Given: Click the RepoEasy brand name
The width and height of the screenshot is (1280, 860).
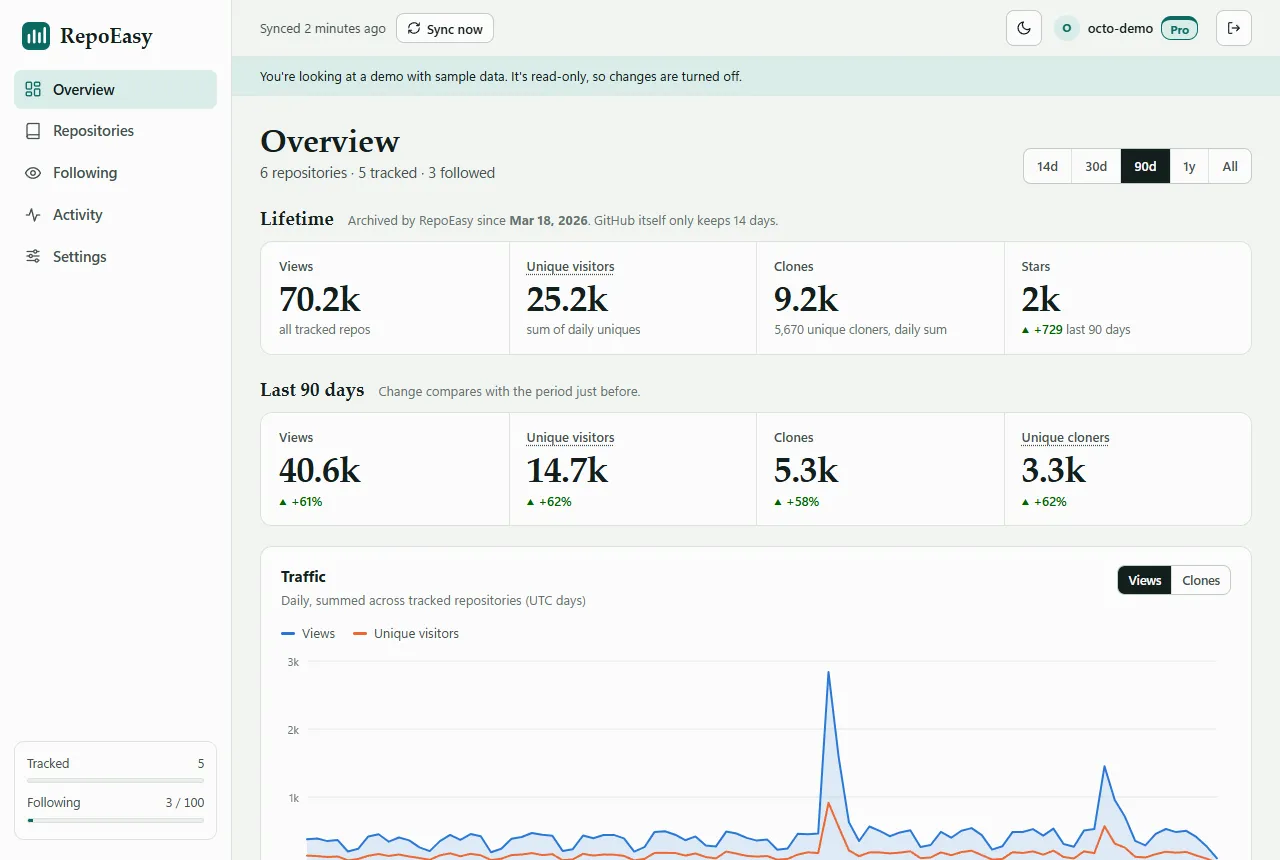Looking at the screenshot, I should point(106,37).
